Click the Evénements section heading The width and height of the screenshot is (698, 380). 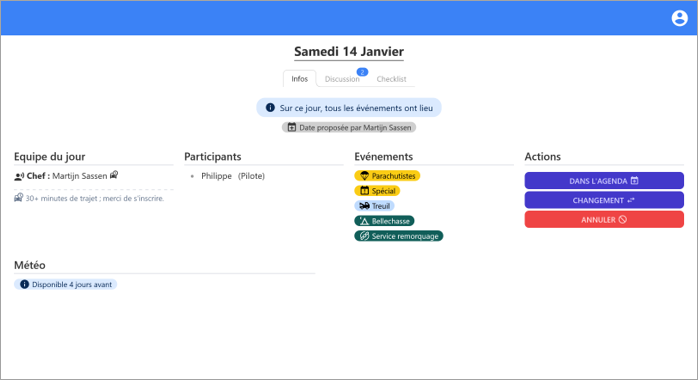pyautogui.click(x=384, y=157)
